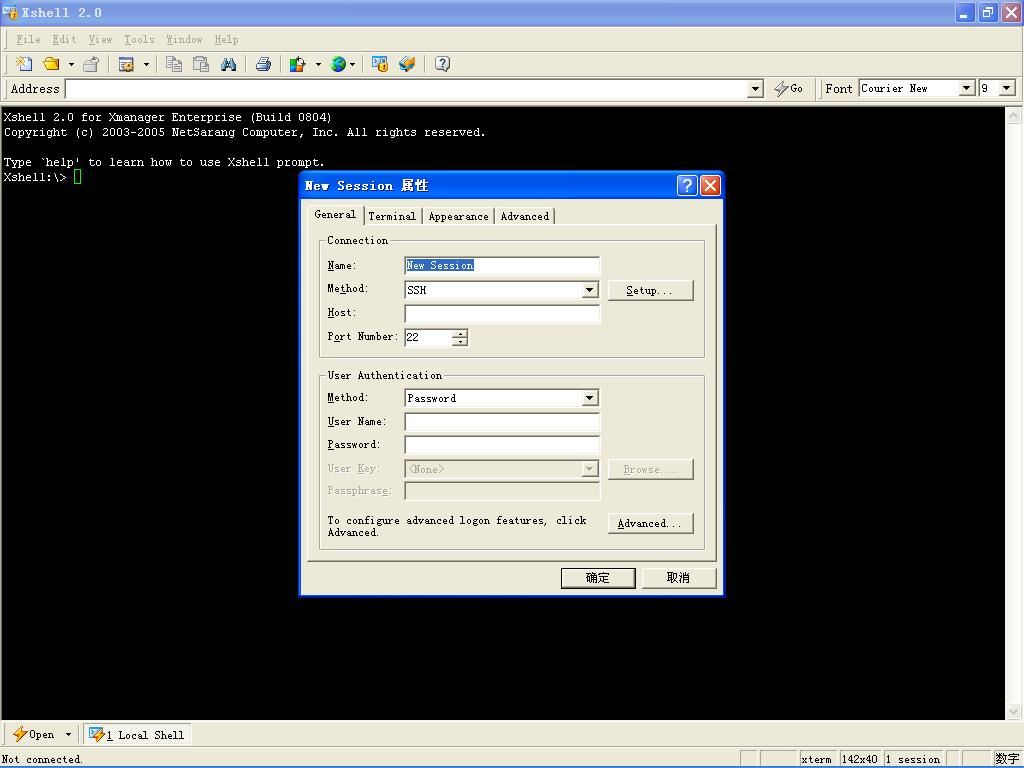Screen dimensions: 1024x768
Task: Open the Edit menu
Action: (x=64, y=39)
